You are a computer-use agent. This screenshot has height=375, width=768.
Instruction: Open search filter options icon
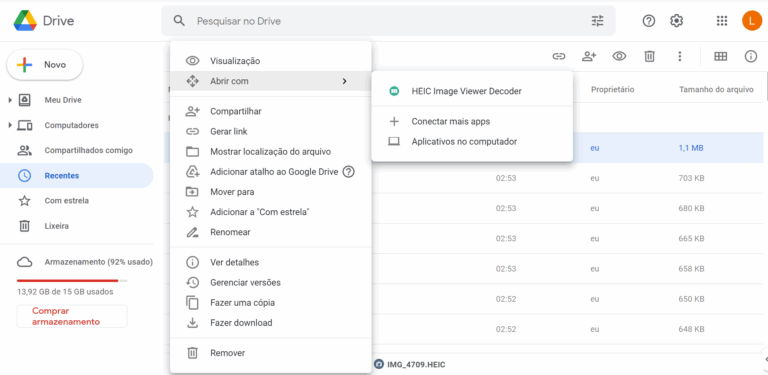[598, 21]
